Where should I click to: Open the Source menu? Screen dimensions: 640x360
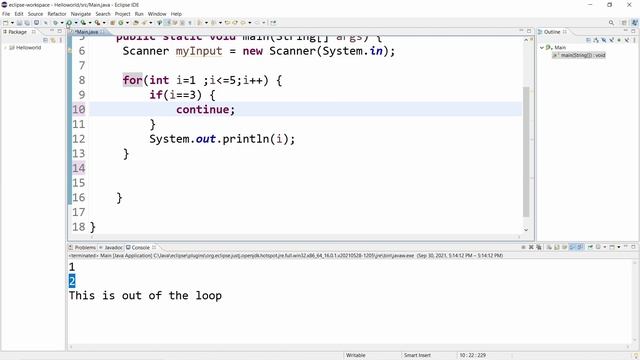(35, 14)
